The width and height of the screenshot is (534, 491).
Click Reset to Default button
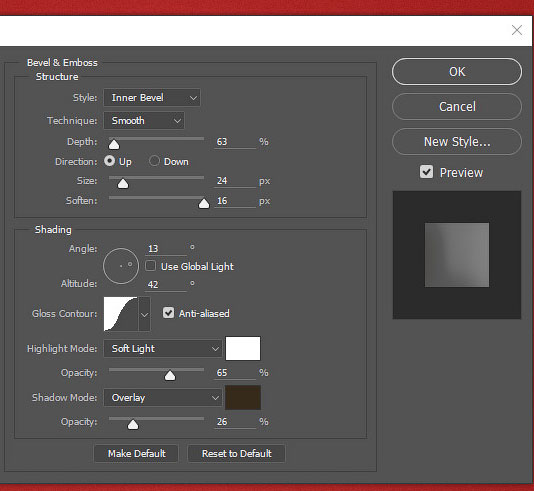click(236, 454)
